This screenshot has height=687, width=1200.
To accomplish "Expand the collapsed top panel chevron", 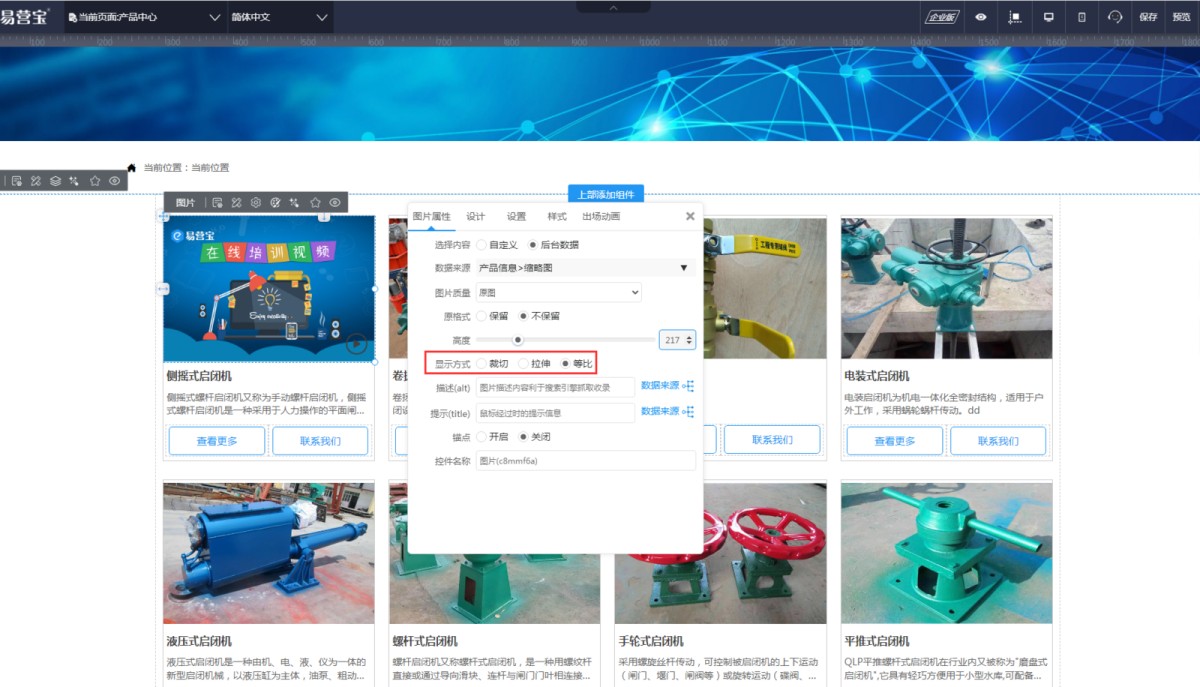I will click(x=613, y=7).
